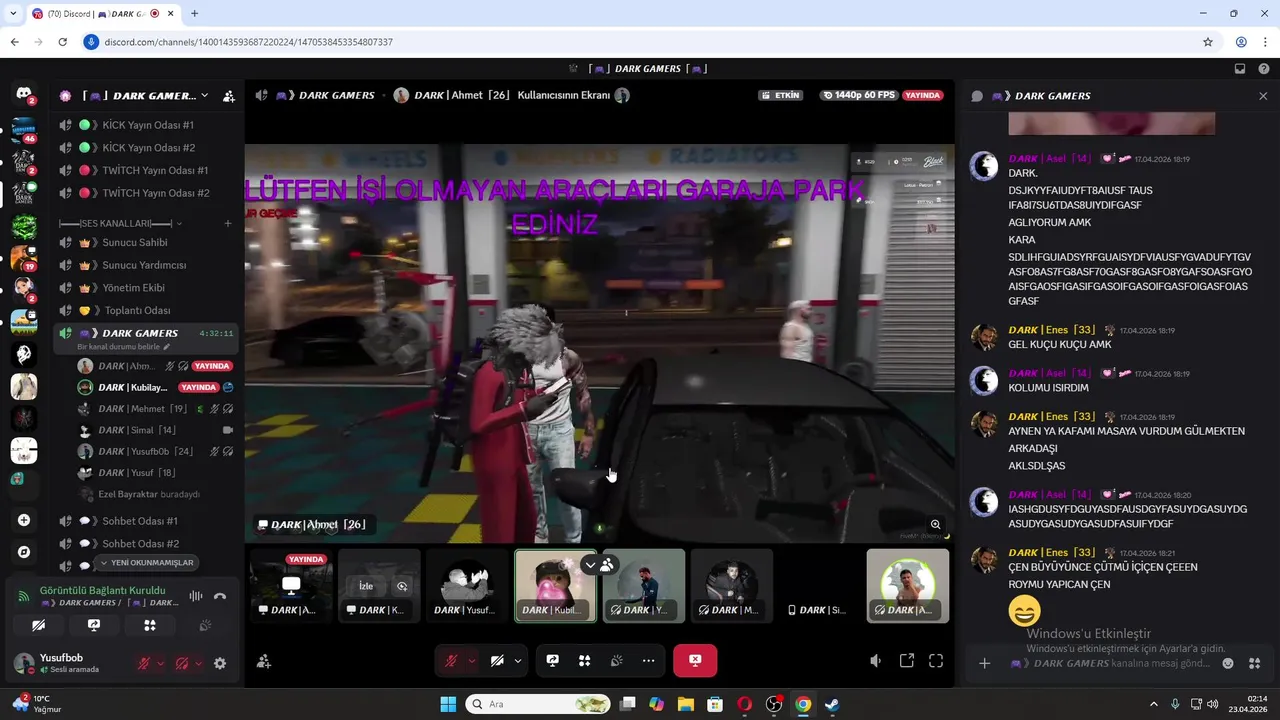Open Steam from the taskbar

[832, 704]
